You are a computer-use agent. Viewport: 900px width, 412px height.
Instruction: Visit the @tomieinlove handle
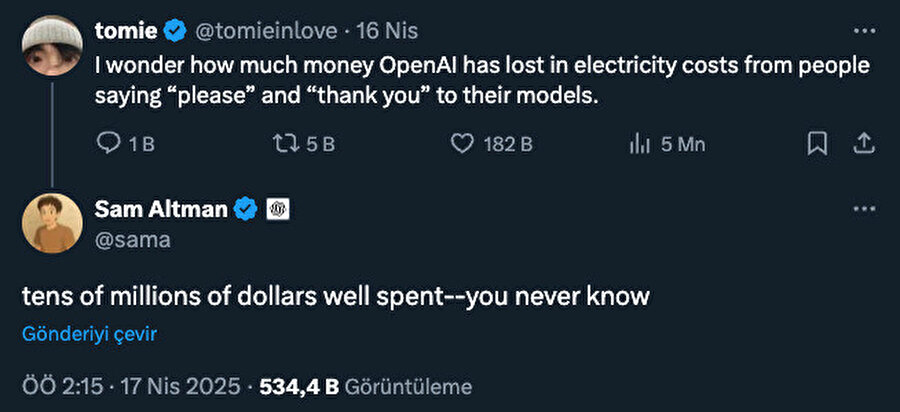[x=257, y=32]
